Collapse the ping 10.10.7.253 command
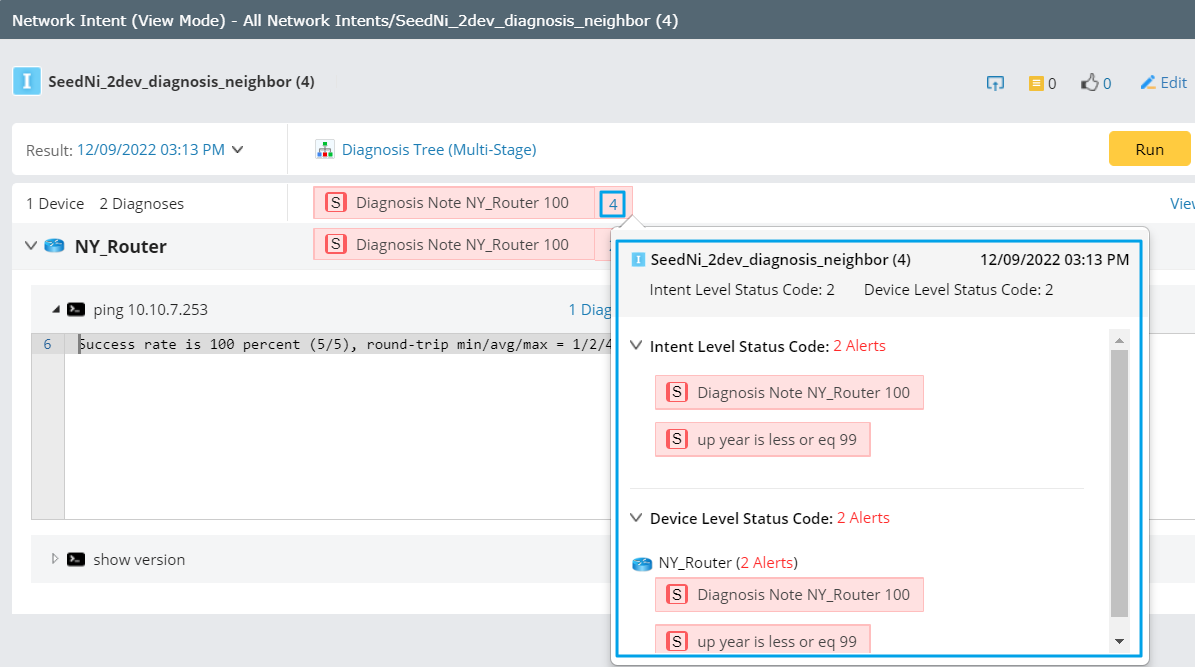Image resolution: width=1195 pixels, height=667 pixels. 56,310
